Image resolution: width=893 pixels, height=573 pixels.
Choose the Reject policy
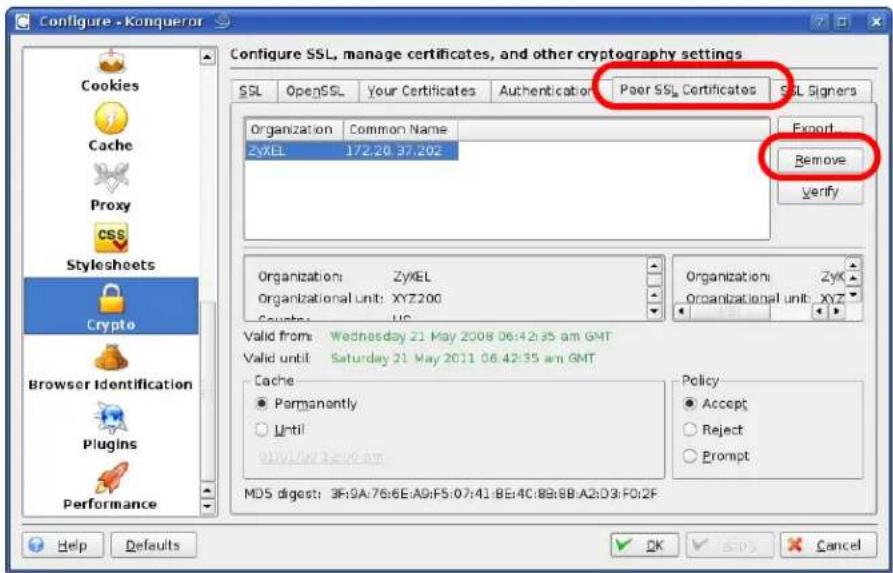(689, 429)
